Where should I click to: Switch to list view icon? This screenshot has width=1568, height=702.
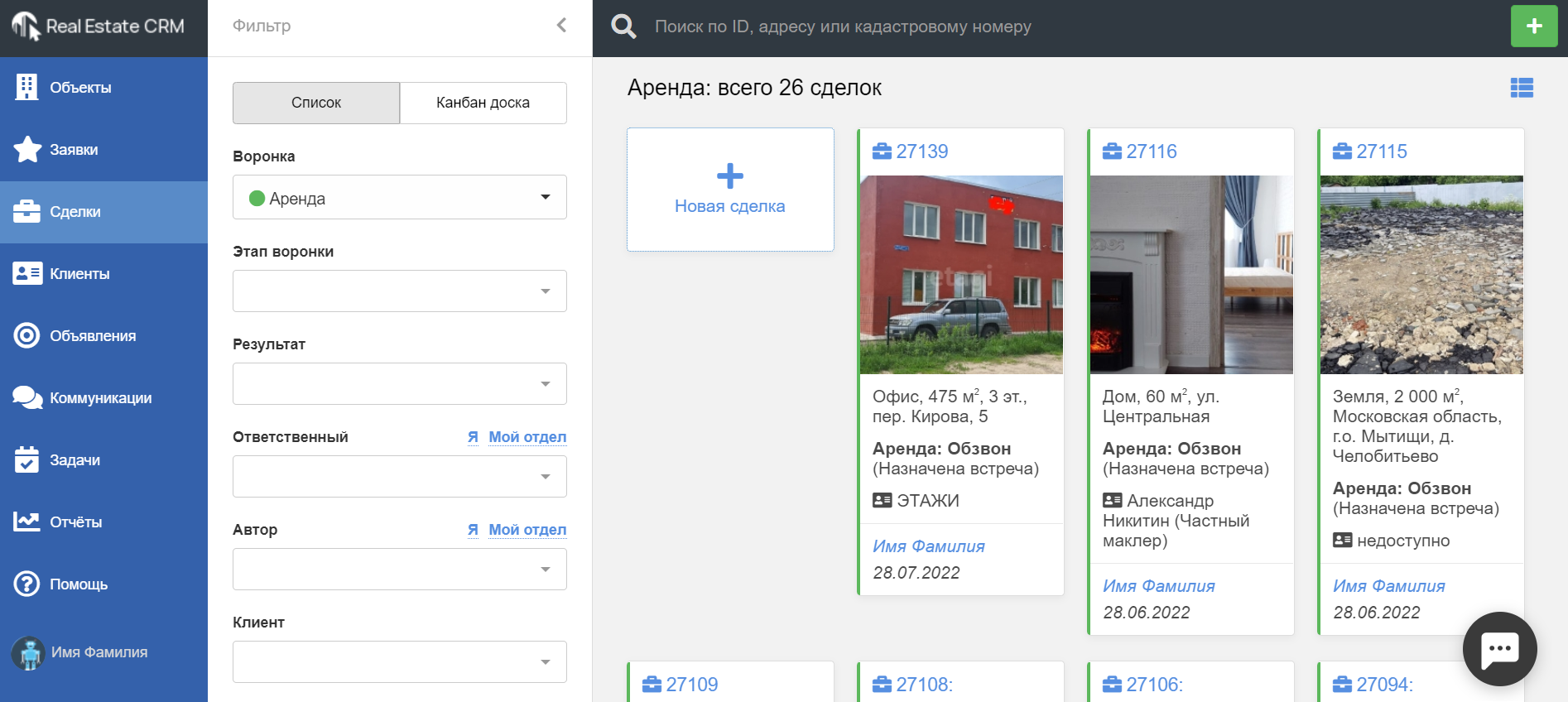1522,88
